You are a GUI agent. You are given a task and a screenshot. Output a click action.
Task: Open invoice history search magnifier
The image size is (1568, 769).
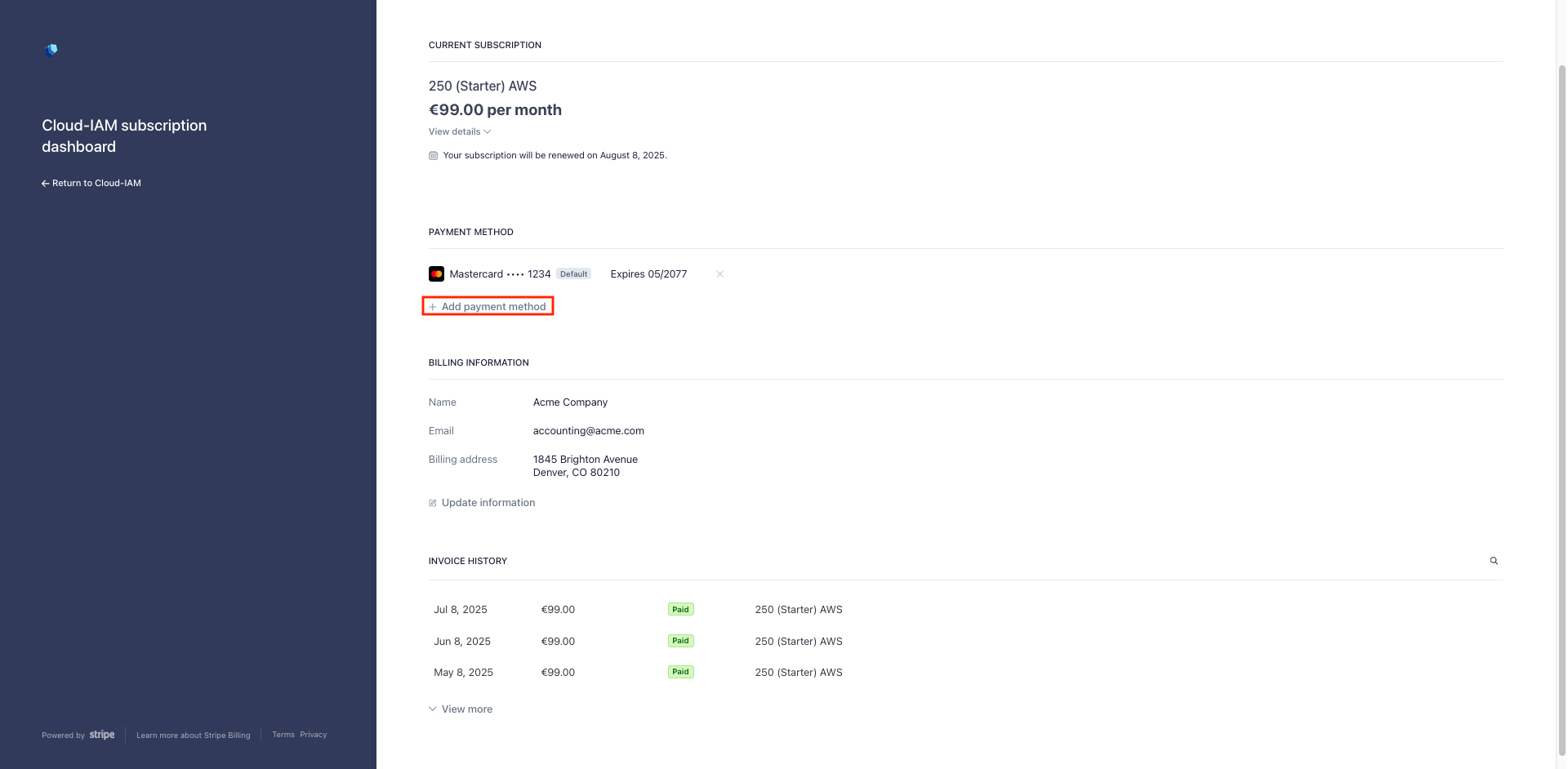pos(1494,561)
